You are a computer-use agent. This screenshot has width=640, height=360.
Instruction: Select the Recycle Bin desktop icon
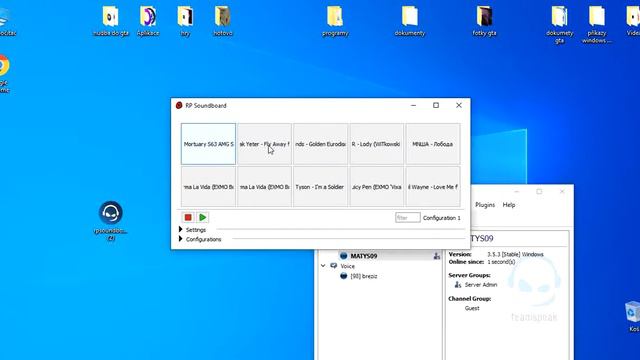pos(632,316)
